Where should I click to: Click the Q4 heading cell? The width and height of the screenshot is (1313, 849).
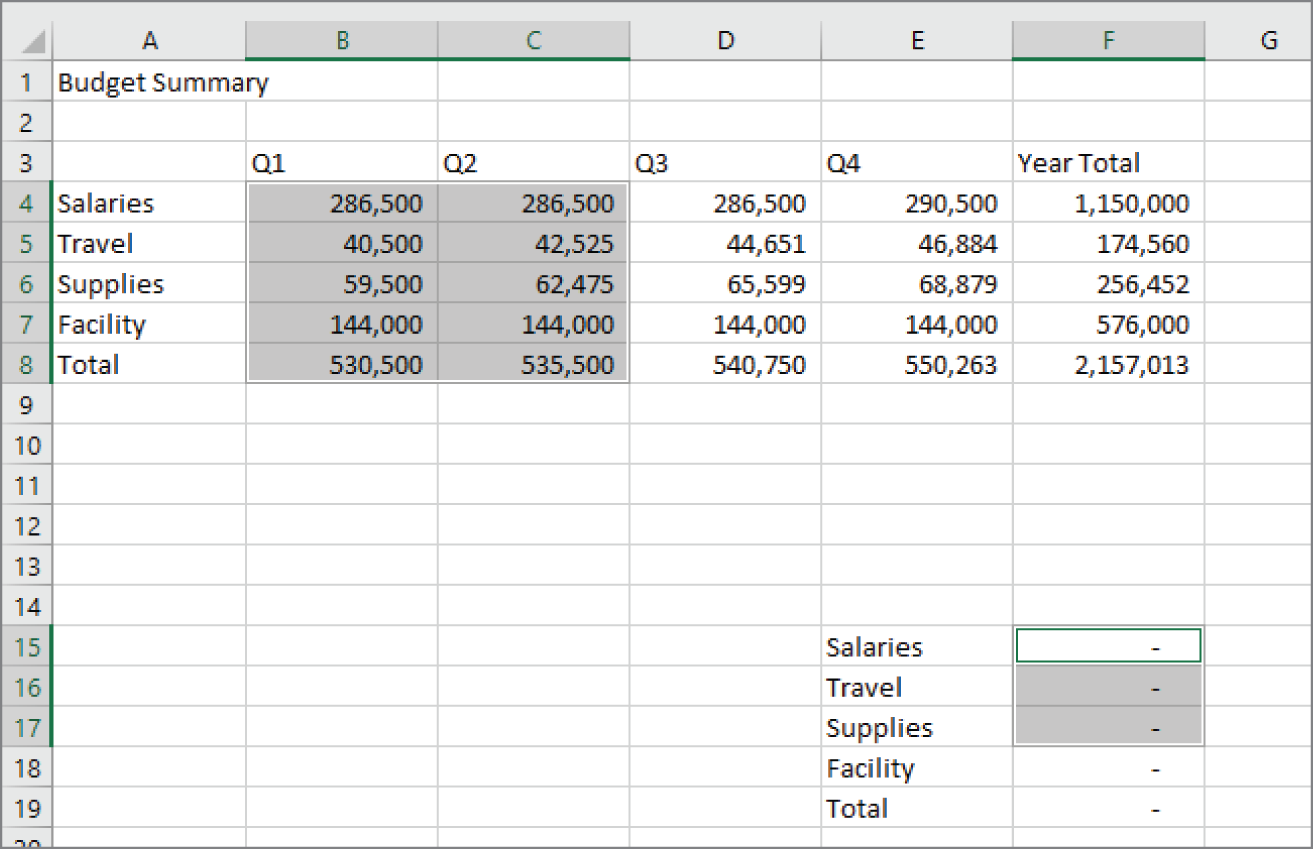(x=917, y=163)
